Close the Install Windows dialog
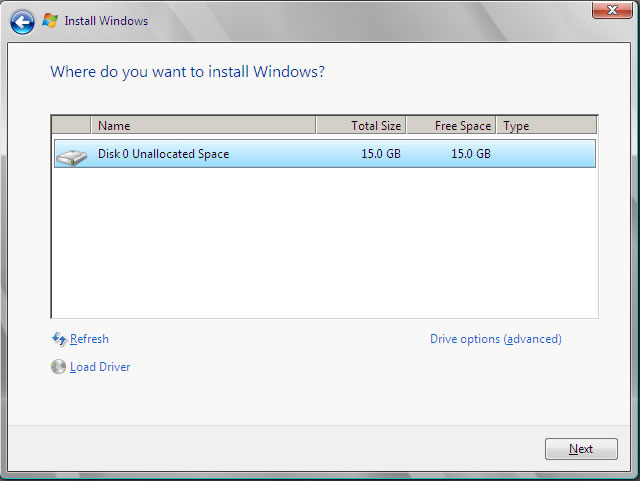Image resolution: width=640 pixels, height=481 pixels. pos(604,10)
